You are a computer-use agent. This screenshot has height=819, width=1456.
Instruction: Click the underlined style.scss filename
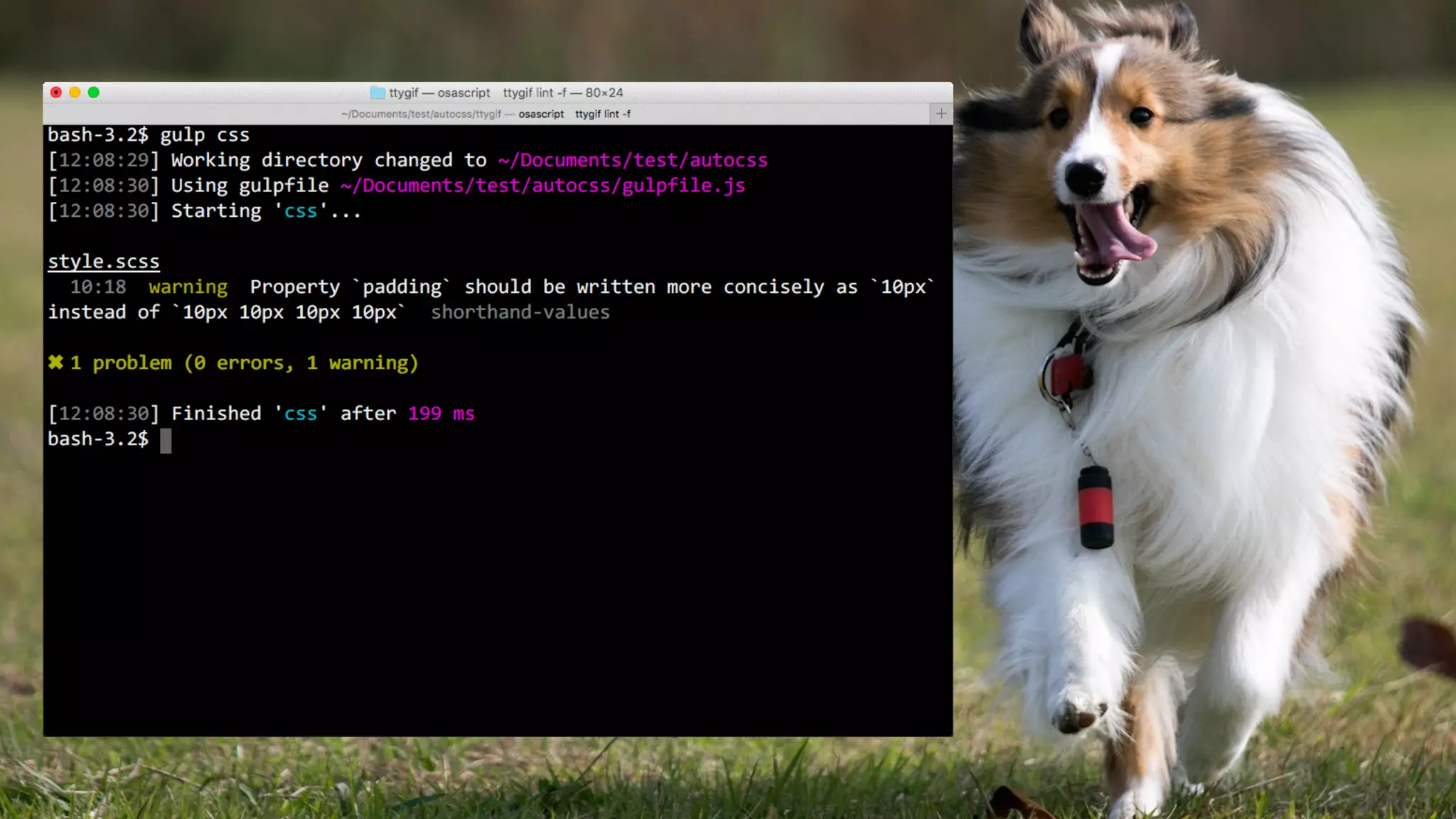tap(104, 262)
